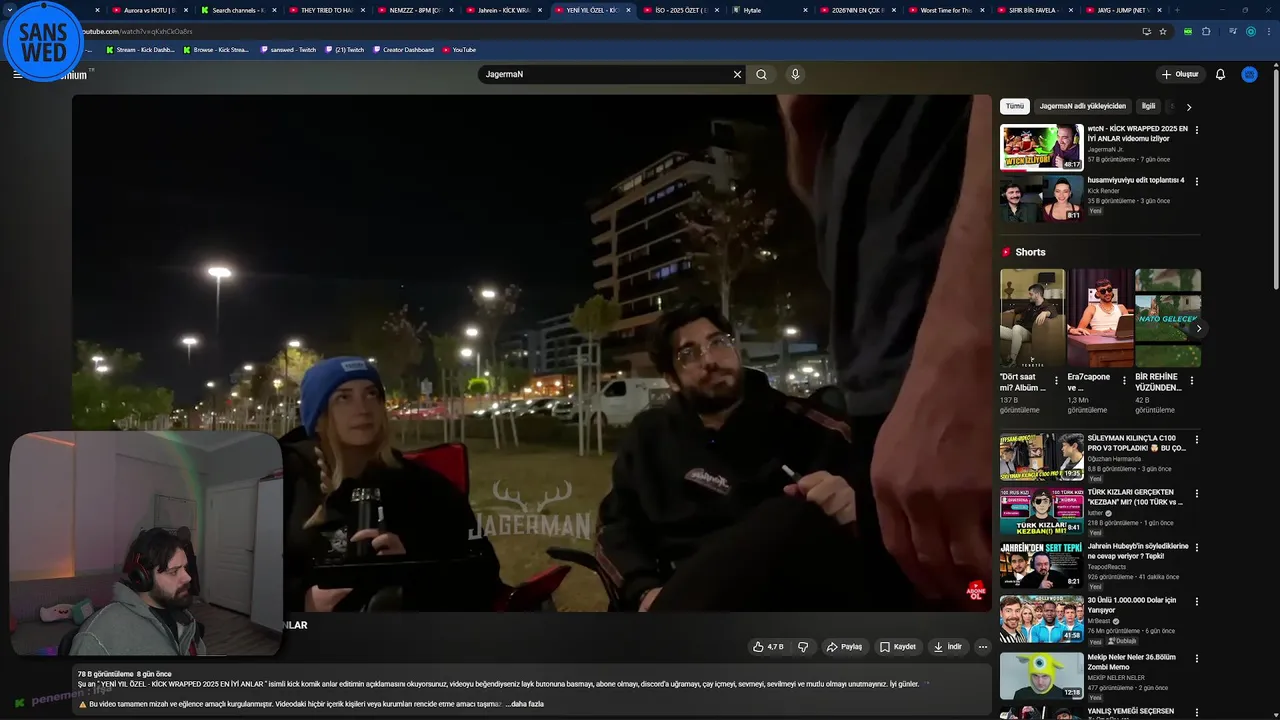Image resolution: width=1280 pixels, height=720 pixels.
Task: Open the notifications bell
Action: pos(1220,74)
